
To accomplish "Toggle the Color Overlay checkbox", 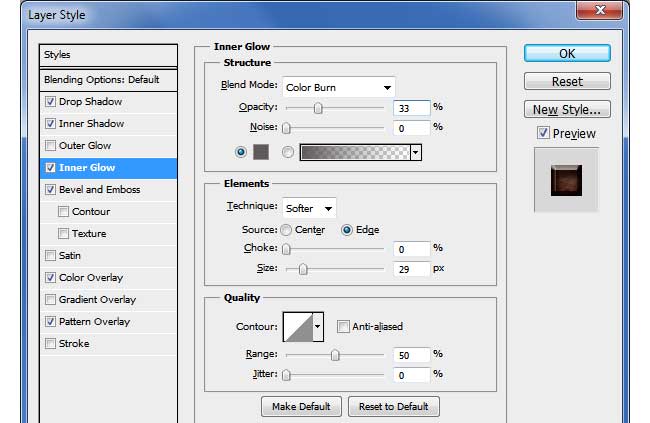I will click(50, 277).
